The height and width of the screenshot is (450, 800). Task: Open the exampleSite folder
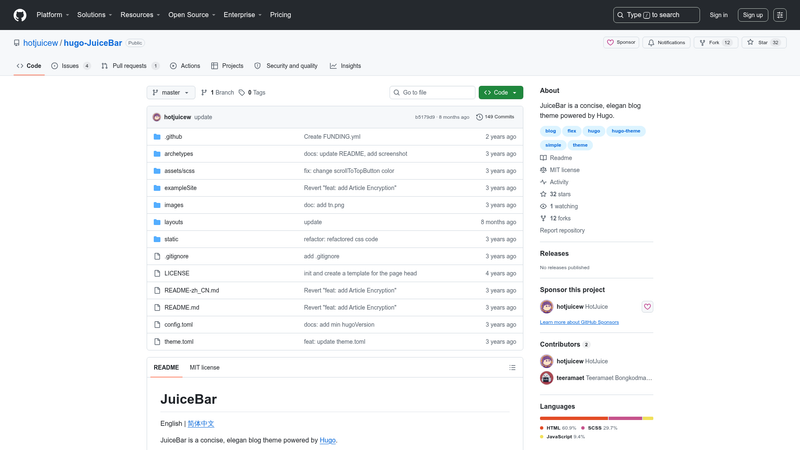click(180, 188)
